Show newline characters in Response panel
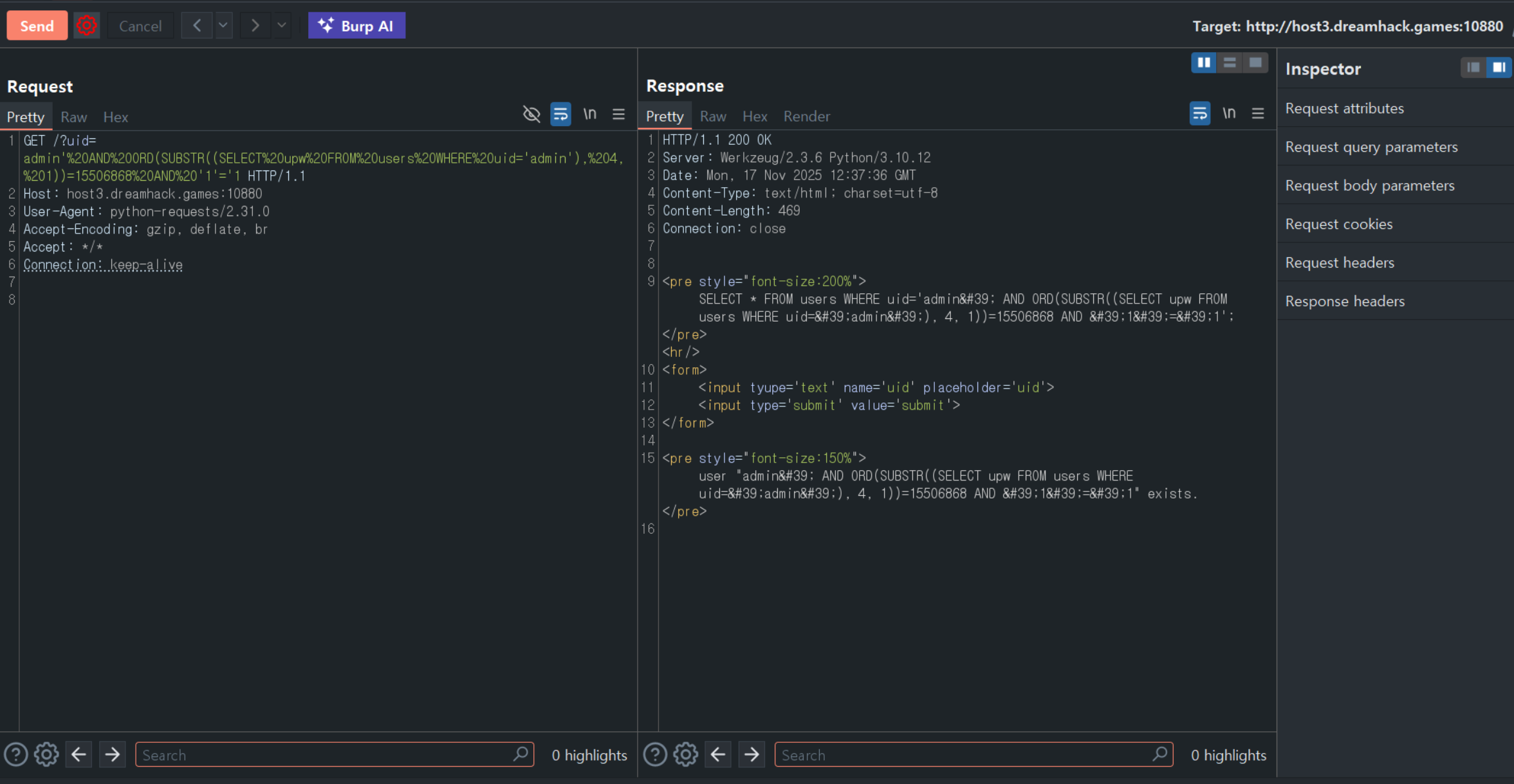Viewport: 1514px width, 784px height. tap(1228, 114)
